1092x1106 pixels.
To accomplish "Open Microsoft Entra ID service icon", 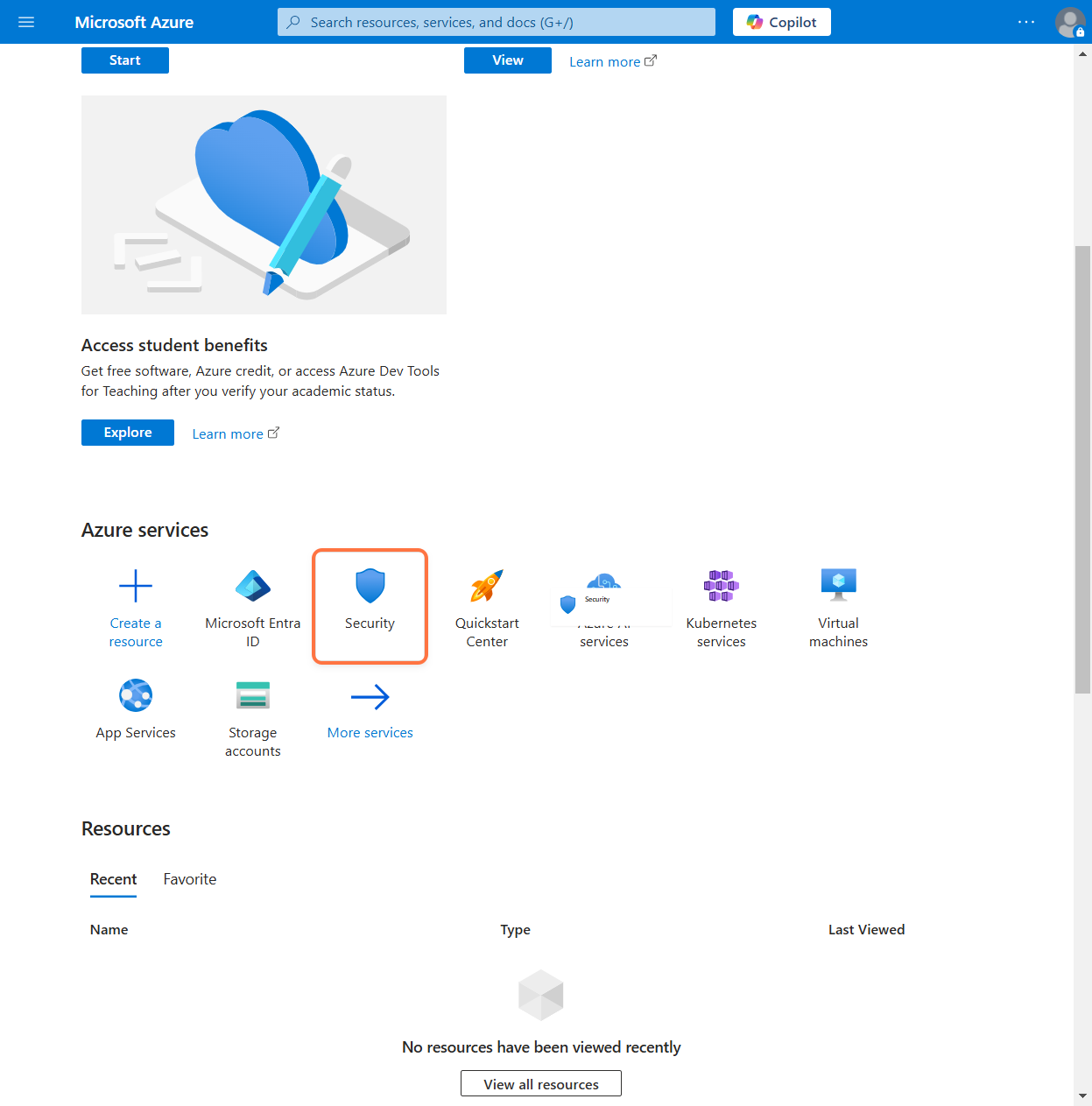I will pyautogui.click(x=253, y=586).
